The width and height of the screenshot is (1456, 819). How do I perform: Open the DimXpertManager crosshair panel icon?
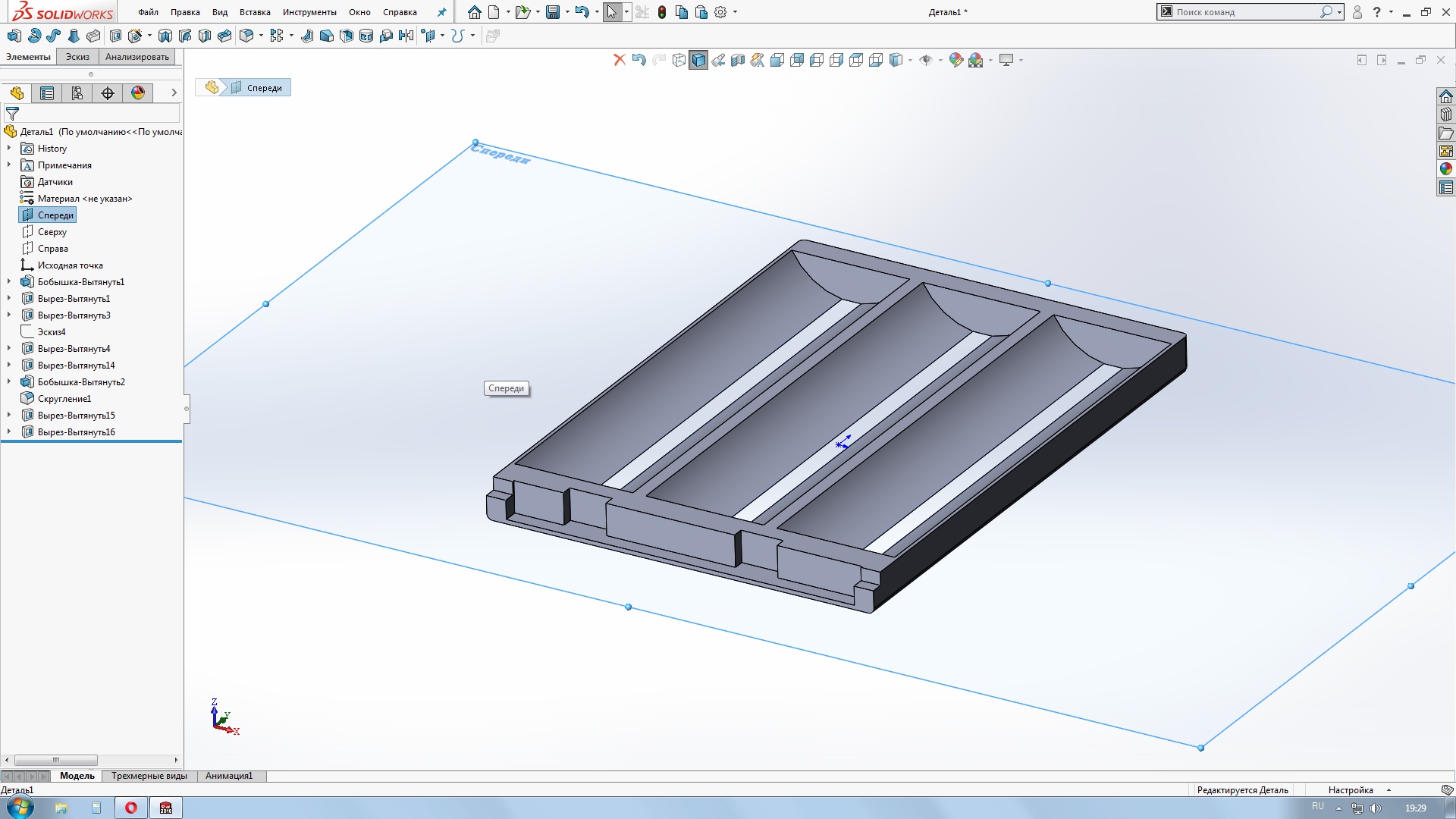click(x=108, y=93)
